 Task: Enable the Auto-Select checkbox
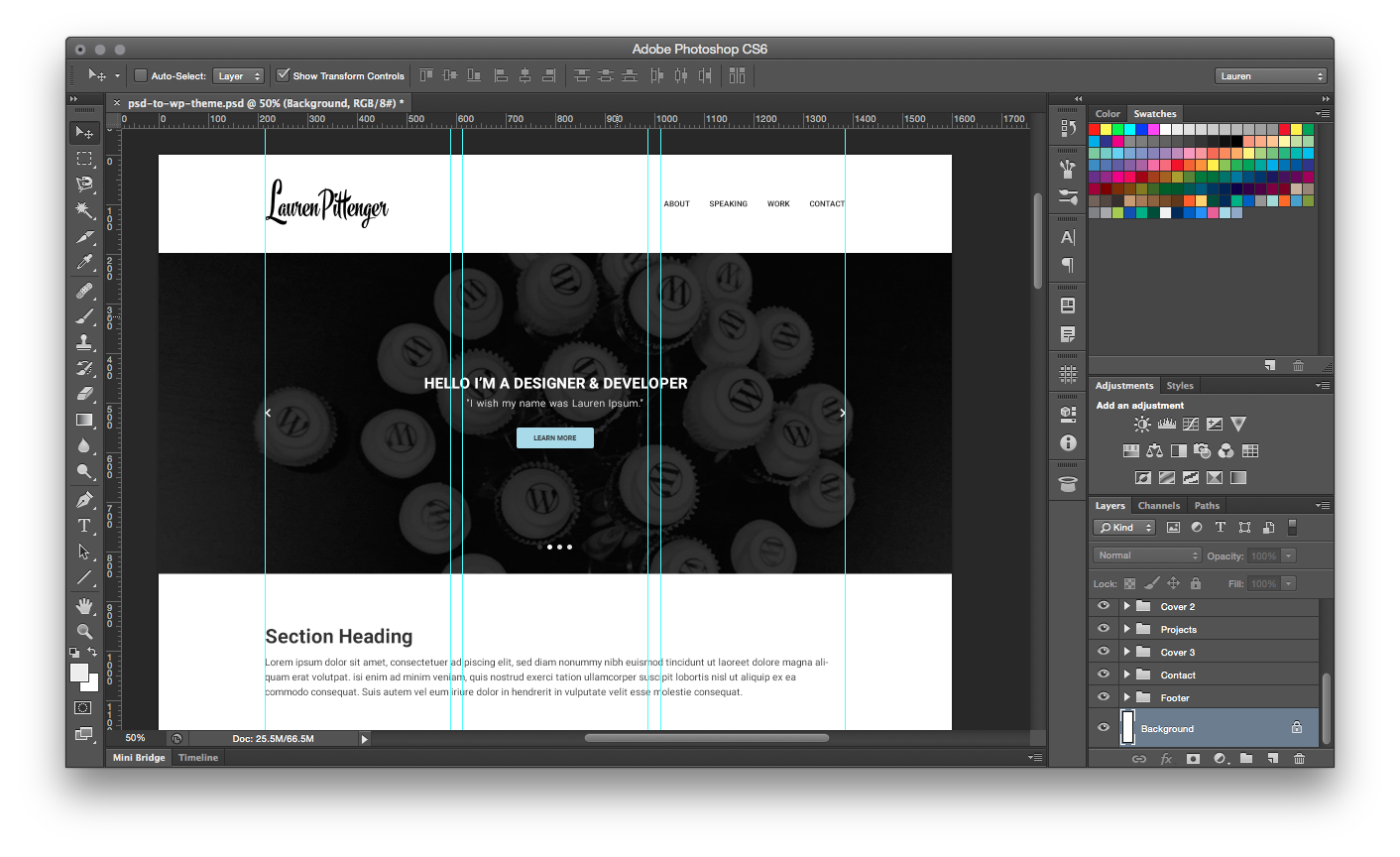[141, 75]
